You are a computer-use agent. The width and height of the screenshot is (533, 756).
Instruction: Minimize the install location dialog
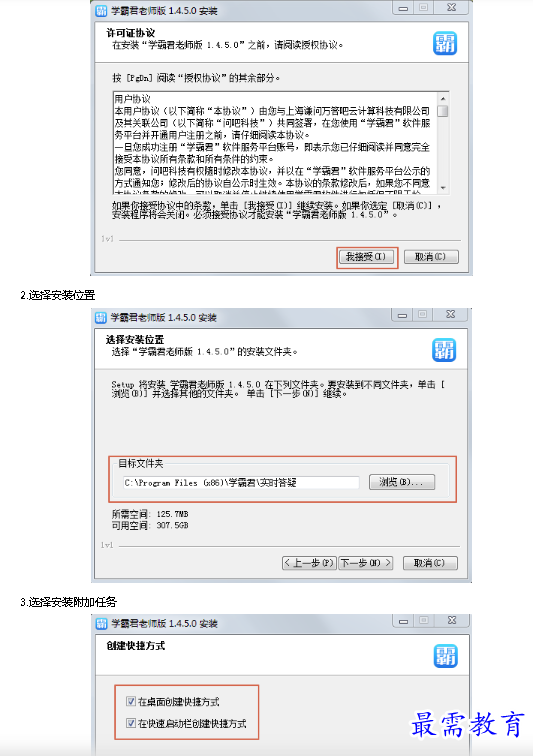point(402,315)
